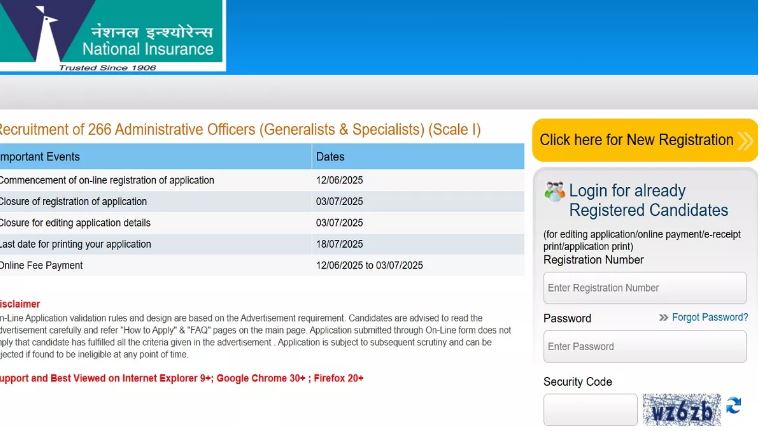
Task: Open Click here for New Registration
Action: tap(645, 140)
